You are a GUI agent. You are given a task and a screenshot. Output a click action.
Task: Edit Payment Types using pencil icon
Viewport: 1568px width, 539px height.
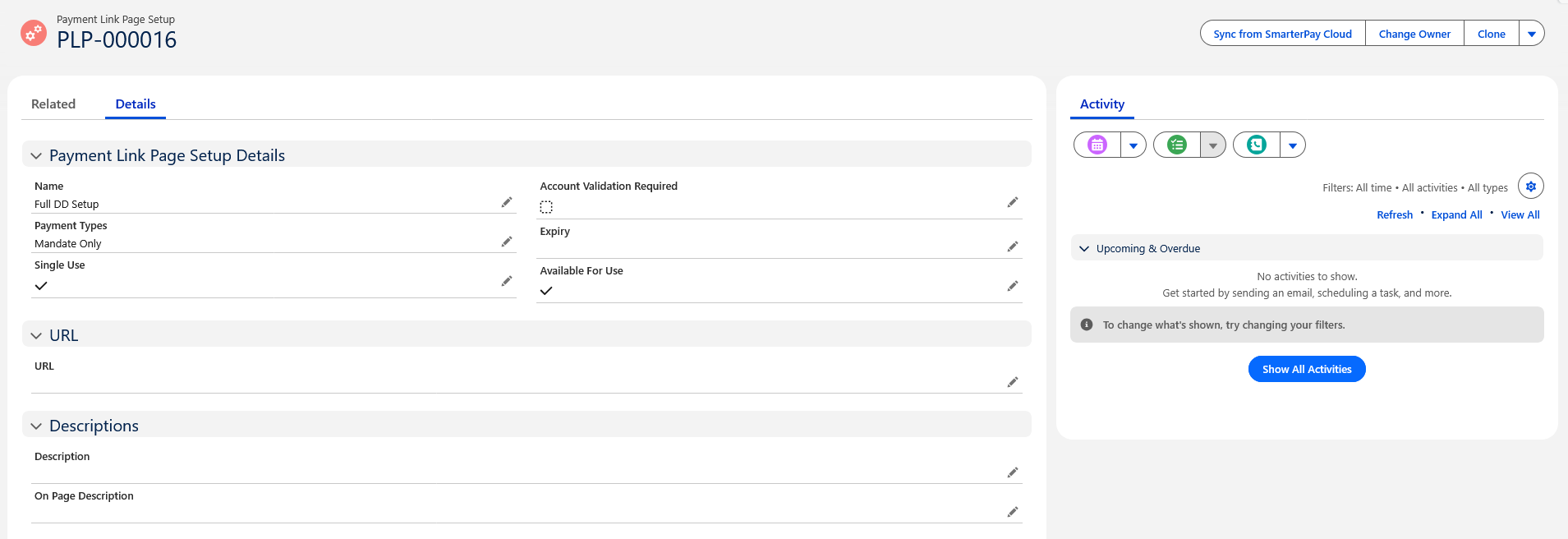click(x=507, y=242)
